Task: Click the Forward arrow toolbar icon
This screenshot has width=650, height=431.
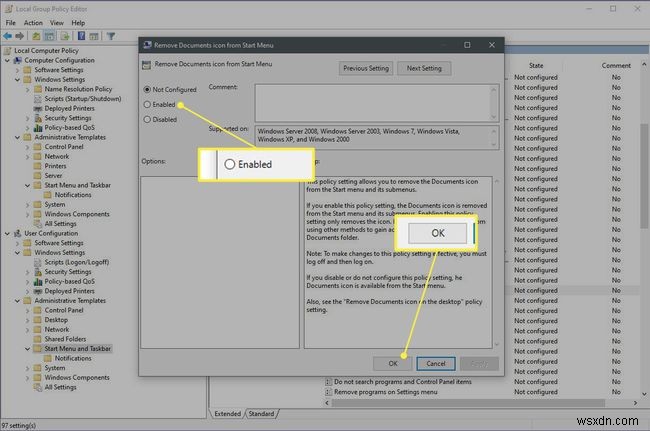Action: [19, 36]
